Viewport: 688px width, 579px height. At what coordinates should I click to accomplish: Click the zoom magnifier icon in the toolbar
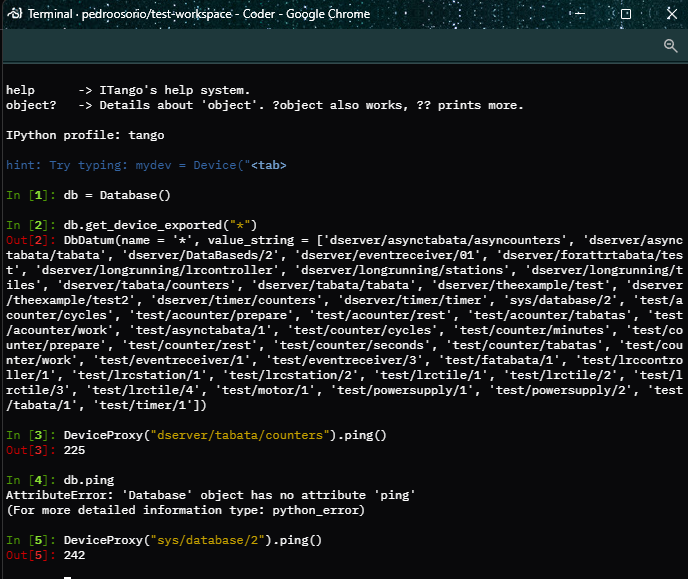point(670,46)
